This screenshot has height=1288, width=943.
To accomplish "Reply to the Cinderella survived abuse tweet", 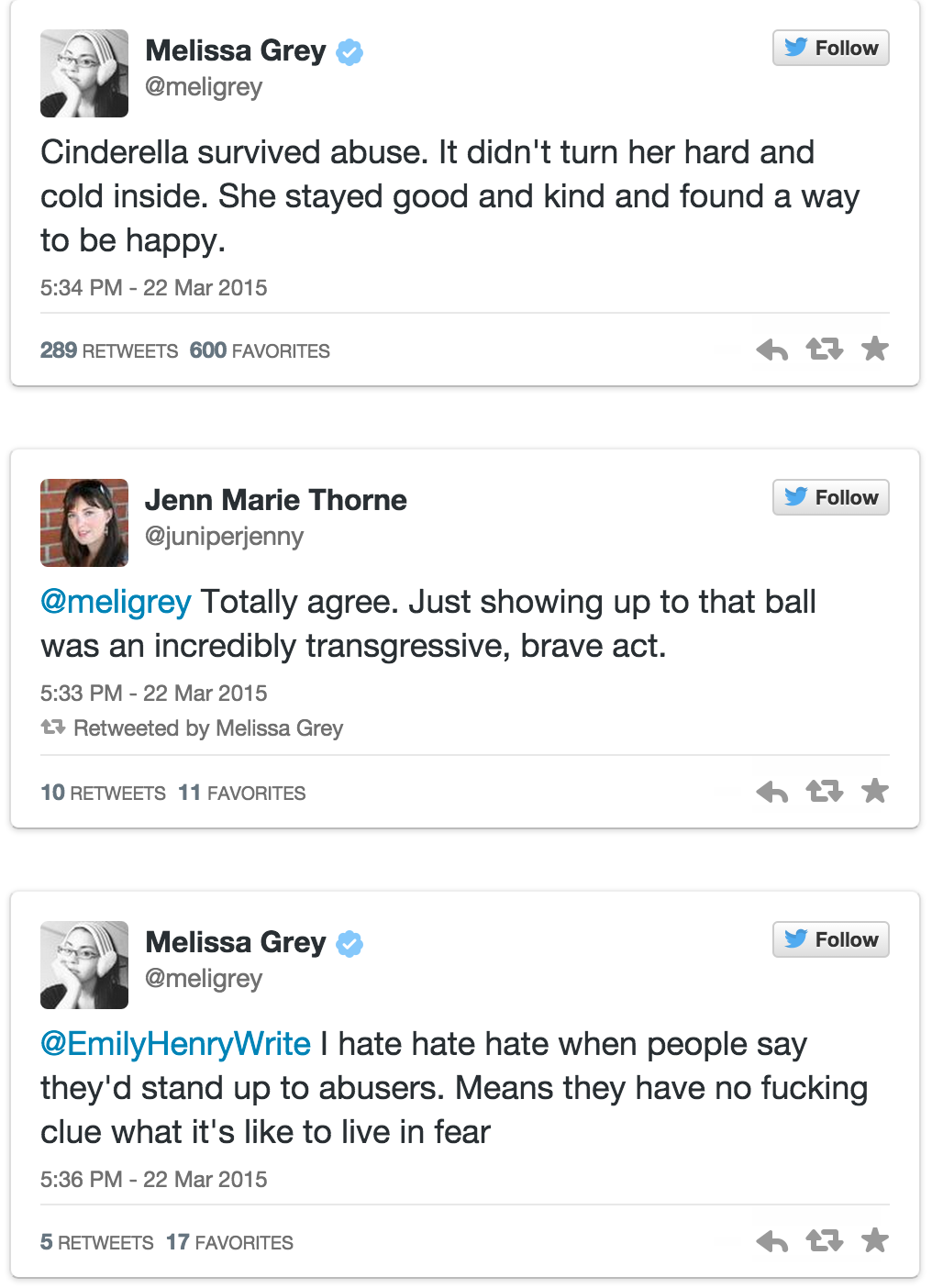I will point(771,350).
